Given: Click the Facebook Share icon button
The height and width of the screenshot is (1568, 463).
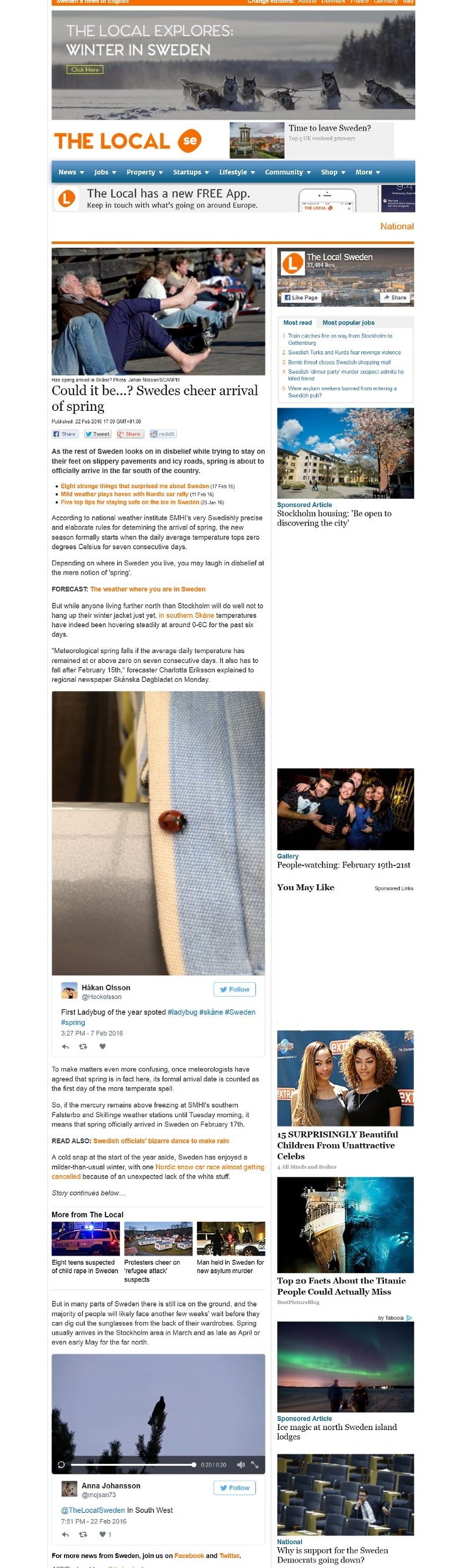Looking at the screenshot, I should point(65,434).
